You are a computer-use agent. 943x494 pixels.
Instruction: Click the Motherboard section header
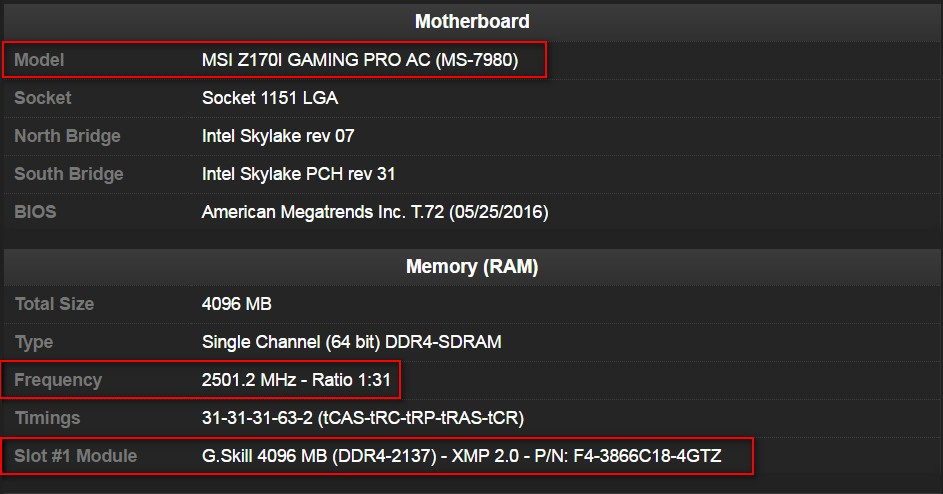tap(472, 21)
